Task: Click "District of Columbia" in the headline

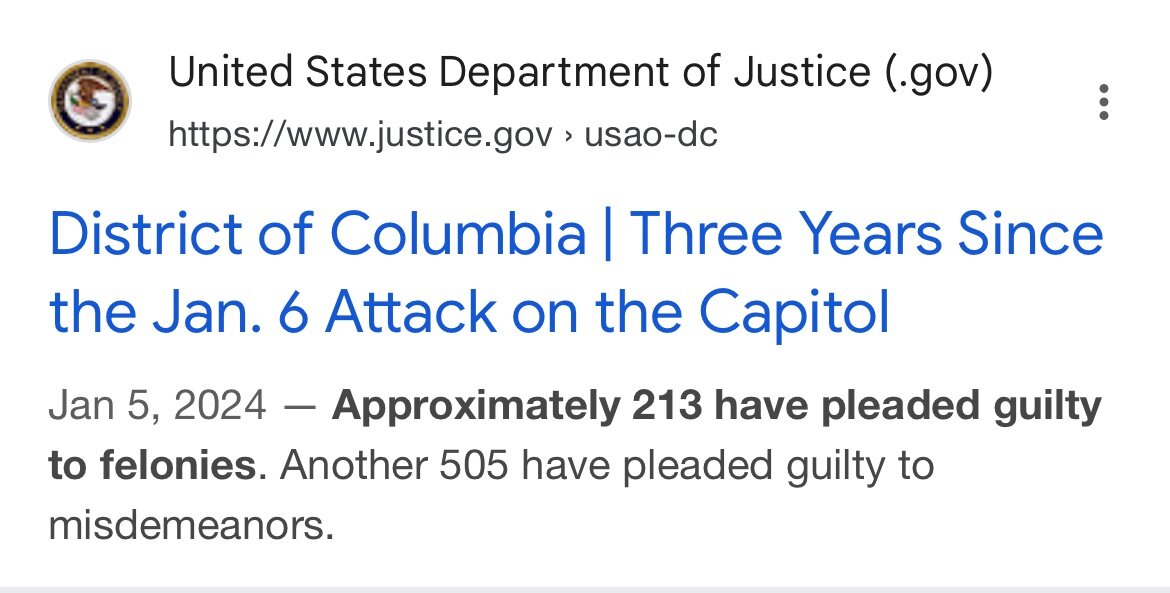Action: pyautogui.click(x=317, y=234)
